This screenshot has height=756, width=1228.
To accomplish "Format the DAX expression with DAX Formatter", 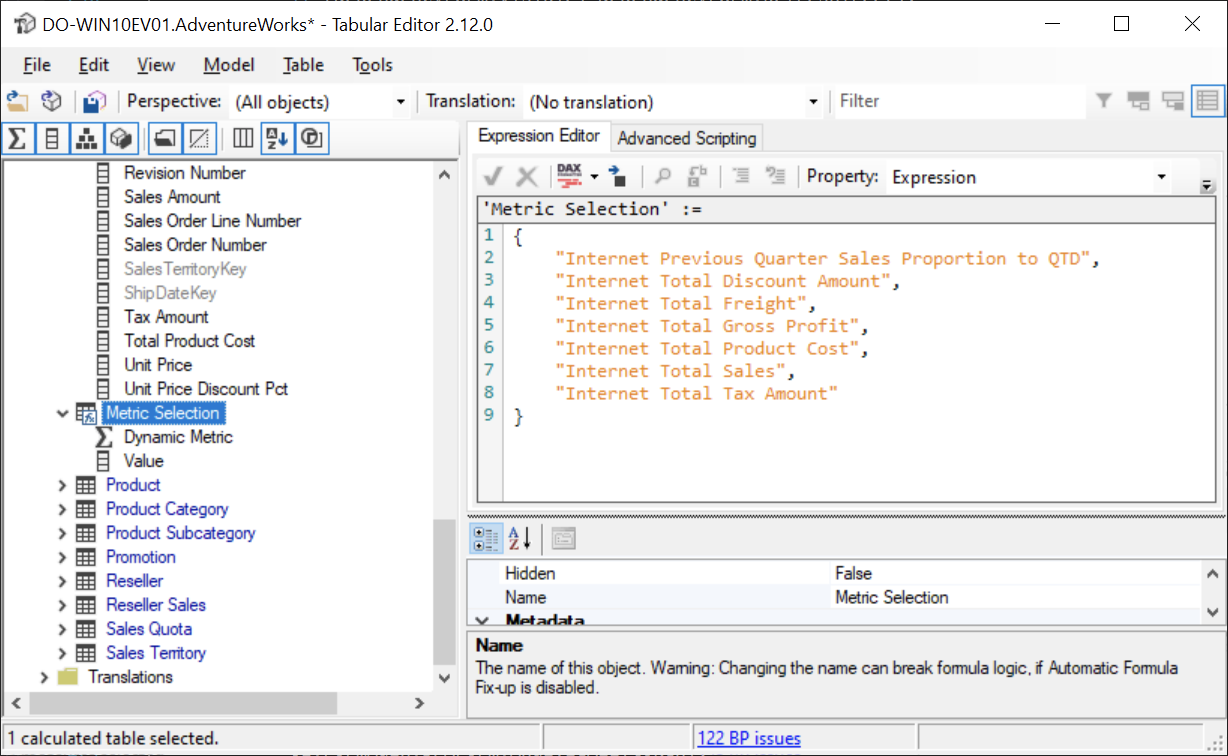I will (568, 176).
